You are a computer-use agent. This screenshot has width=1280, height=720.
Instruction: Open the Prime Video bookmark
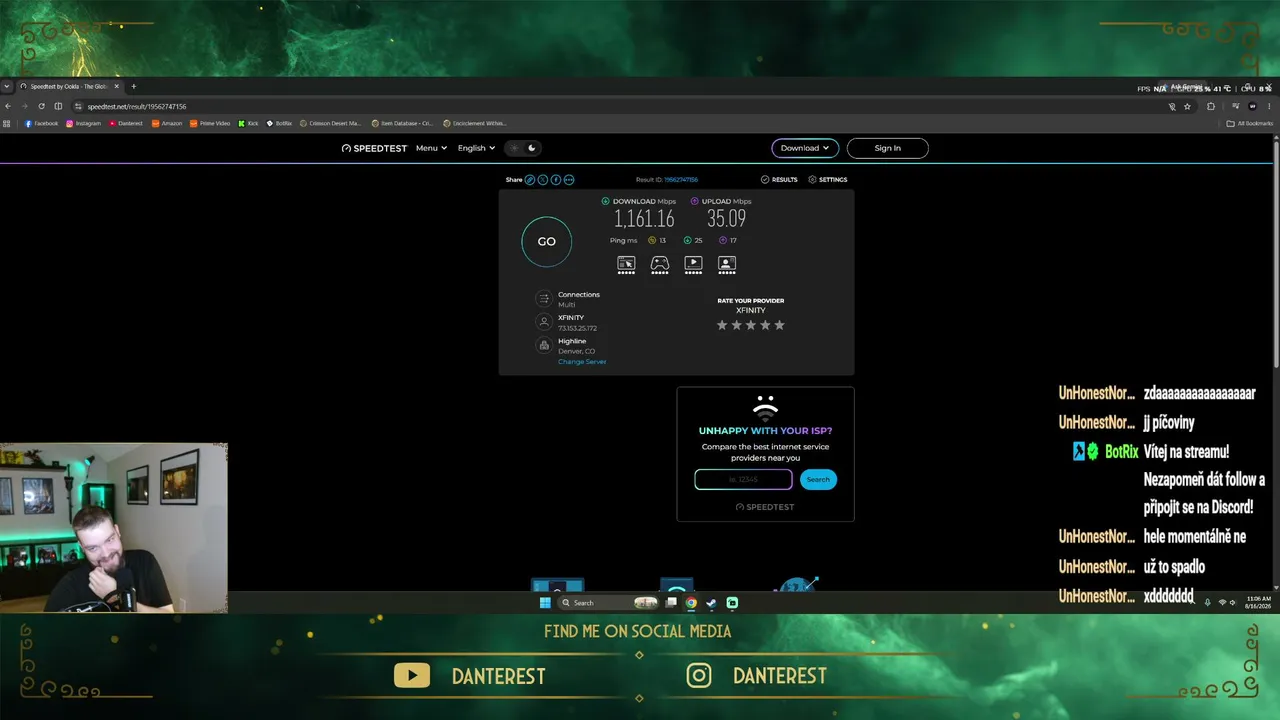click(x=210, y=124)
